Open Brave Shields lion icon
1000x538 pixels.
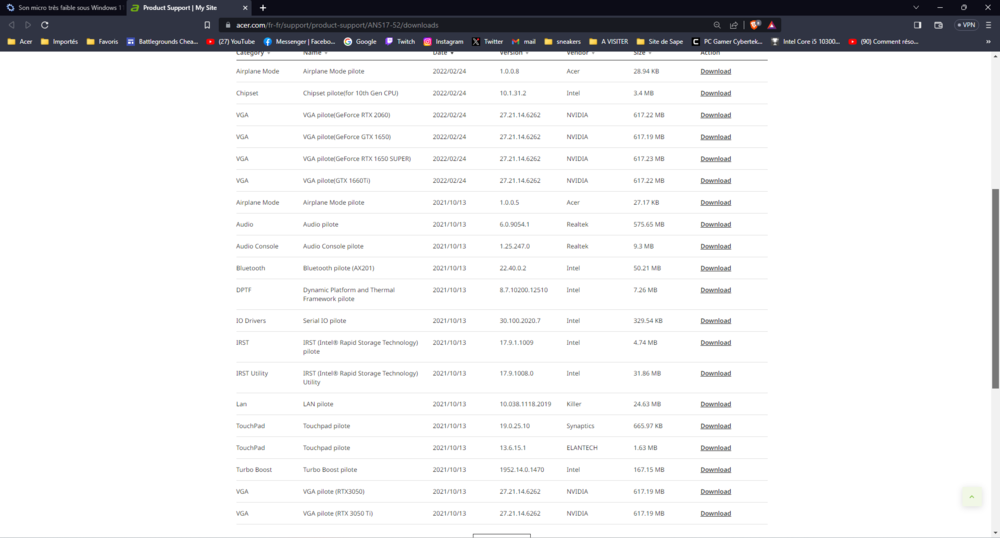point(755,25)
